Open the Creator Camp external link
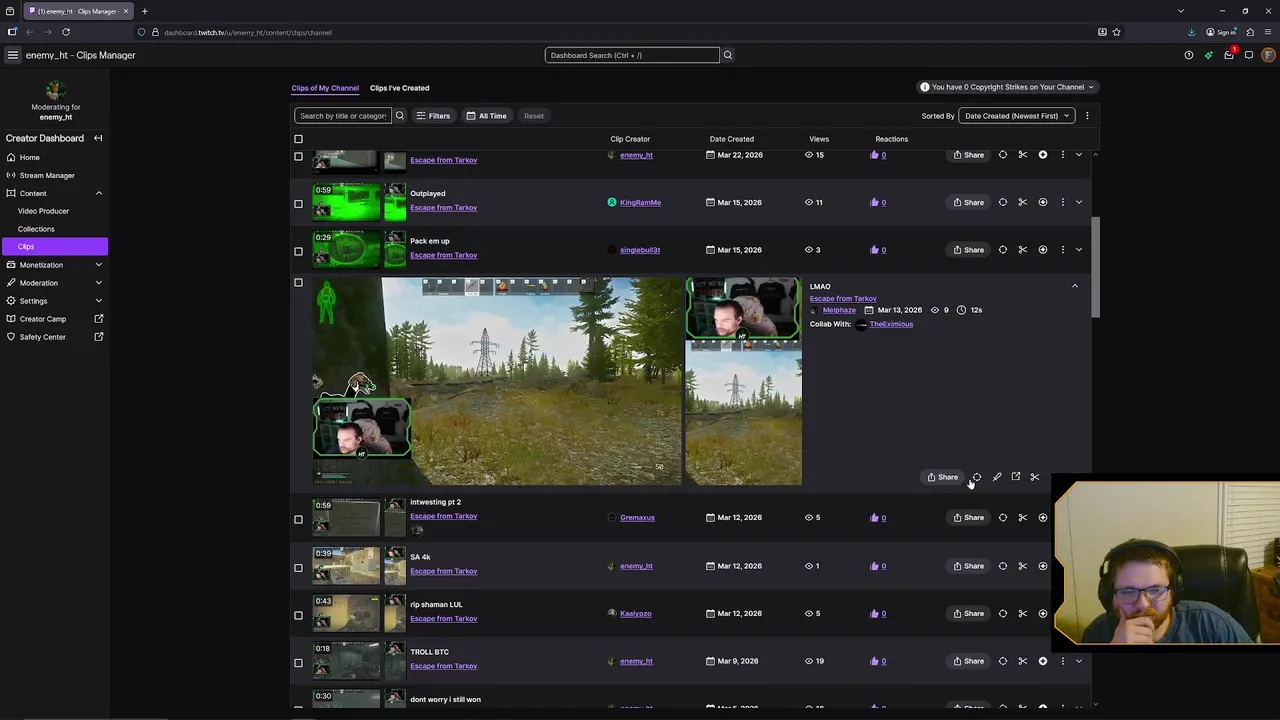 tap(54, 319)
